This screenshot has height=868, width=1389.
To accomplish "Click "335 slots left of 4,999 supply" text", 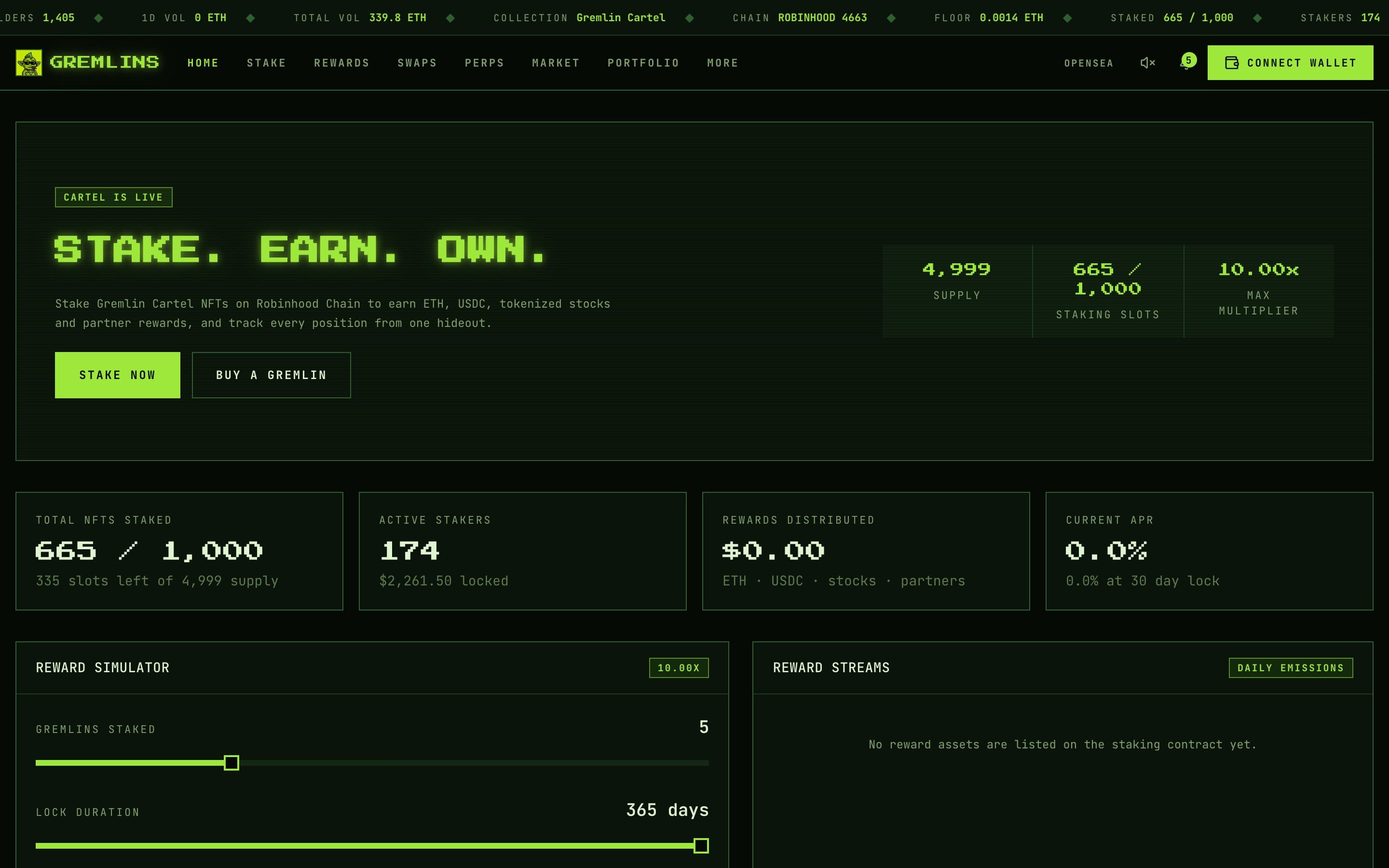I will (x=157, y=581).
